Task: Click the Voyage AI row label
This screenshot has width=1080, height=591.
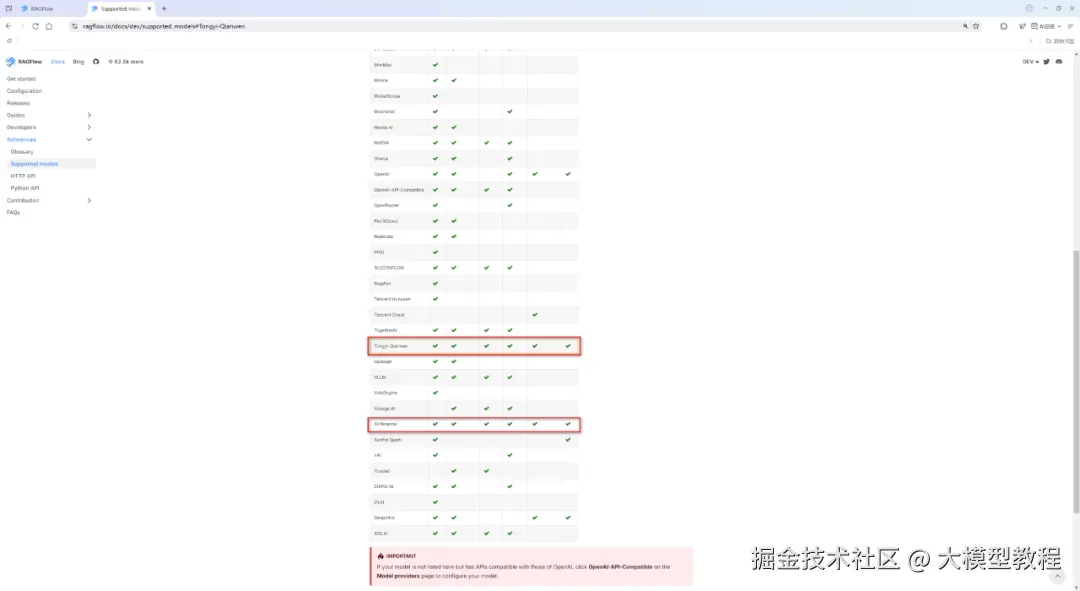Action: (x=384, y=408)
